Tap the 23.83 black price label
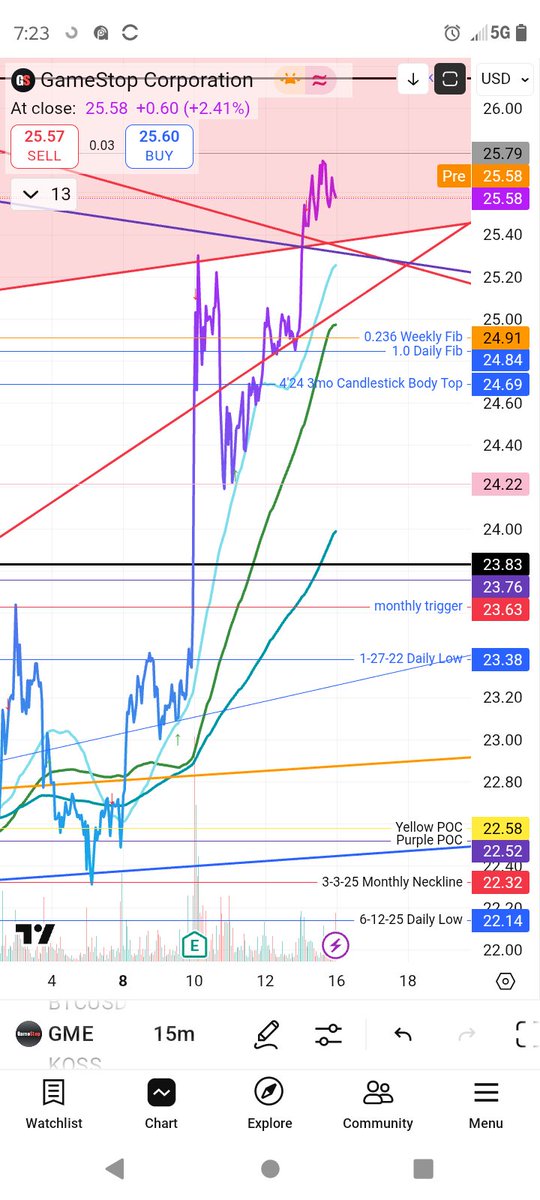The height and width of the screenshot is (1200, 540). (x=502, y=565)
